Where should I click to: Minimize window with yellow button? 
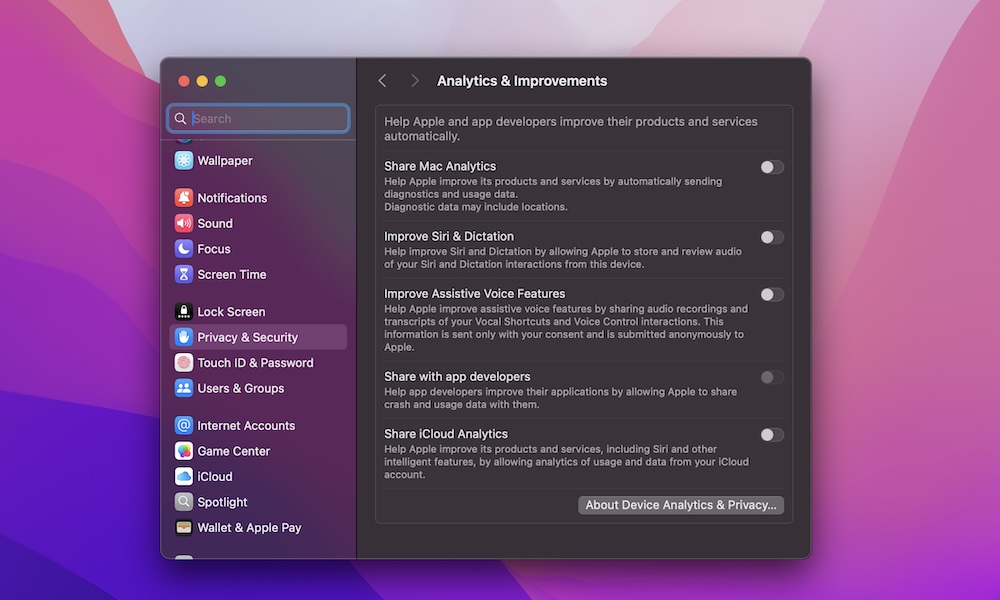(202, 81)
